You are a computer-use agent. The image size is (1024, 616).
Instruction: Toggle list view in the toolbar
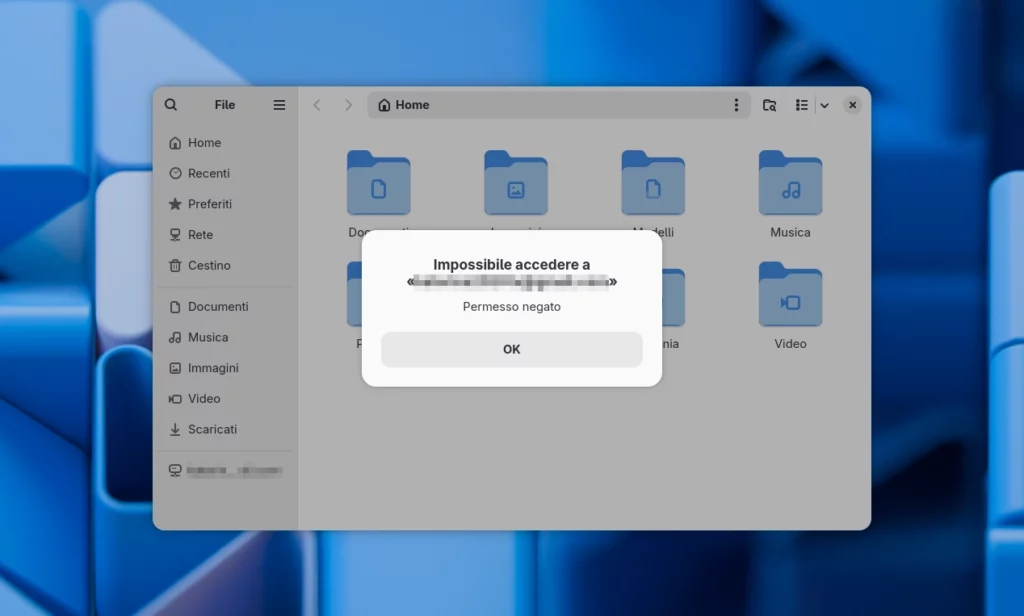(801, 104)
